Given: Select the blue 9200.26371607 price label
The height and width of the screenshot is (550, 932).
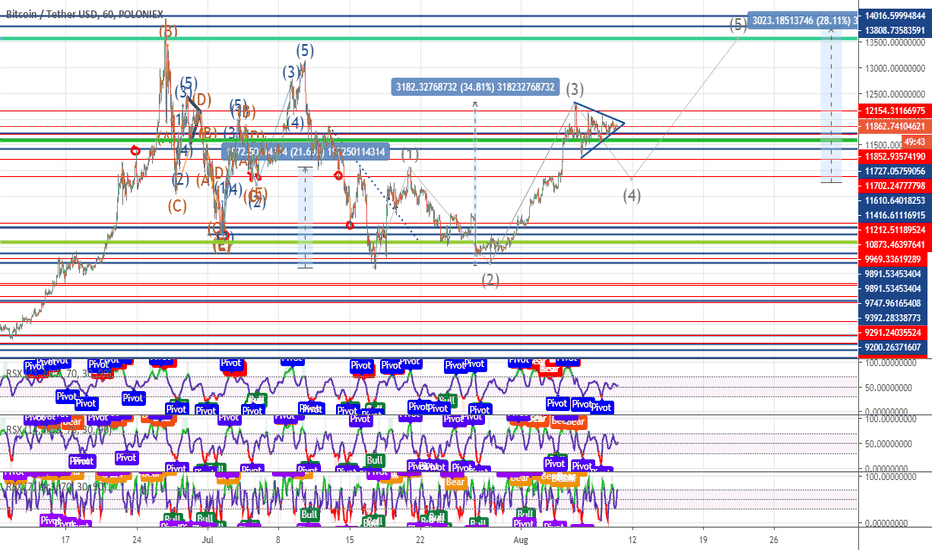Looking at the screenshot, I should tap(895, 347).
